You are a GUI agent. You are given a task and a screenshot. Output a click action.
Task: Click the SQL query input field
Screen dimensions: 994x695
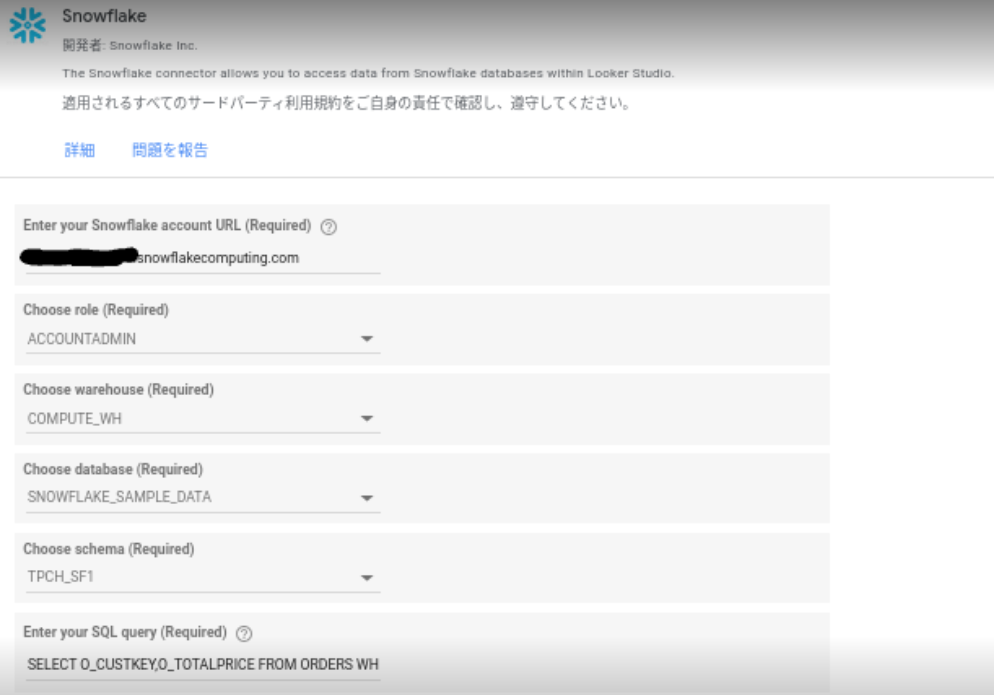pos(203,665)
